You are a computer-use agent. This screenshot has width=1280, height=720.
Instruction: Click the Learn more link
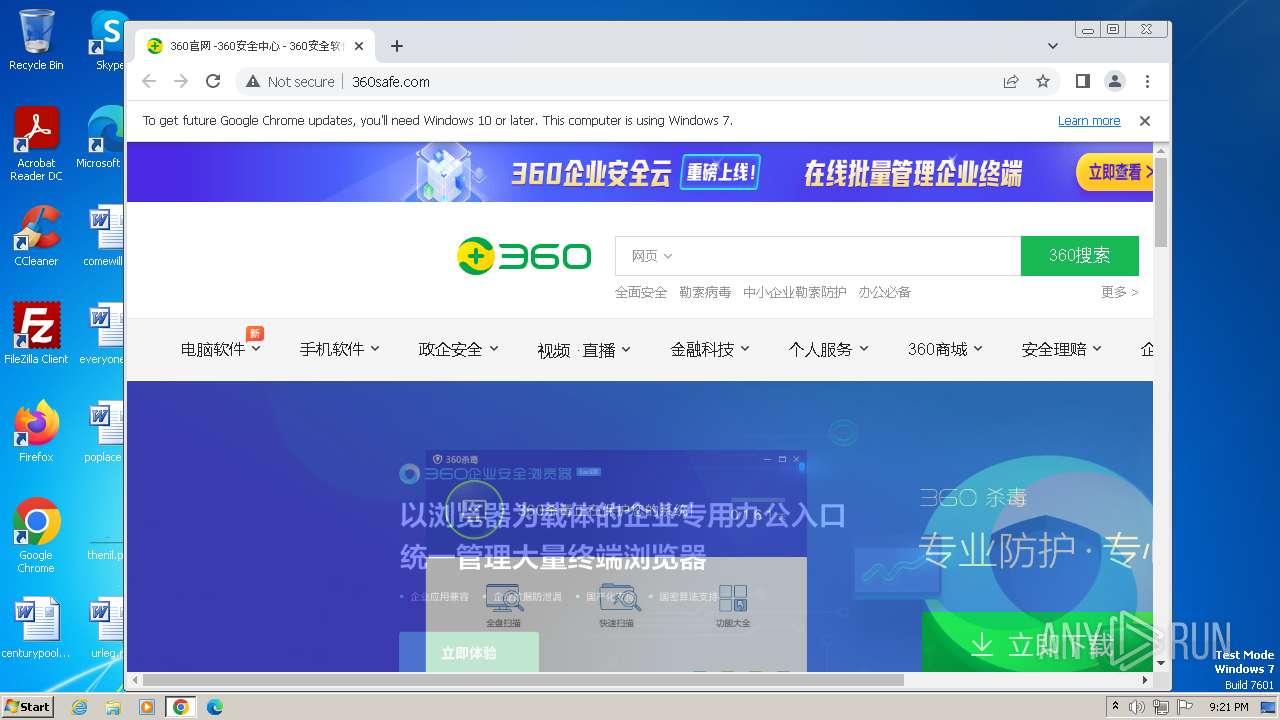tap(1089, 121)
